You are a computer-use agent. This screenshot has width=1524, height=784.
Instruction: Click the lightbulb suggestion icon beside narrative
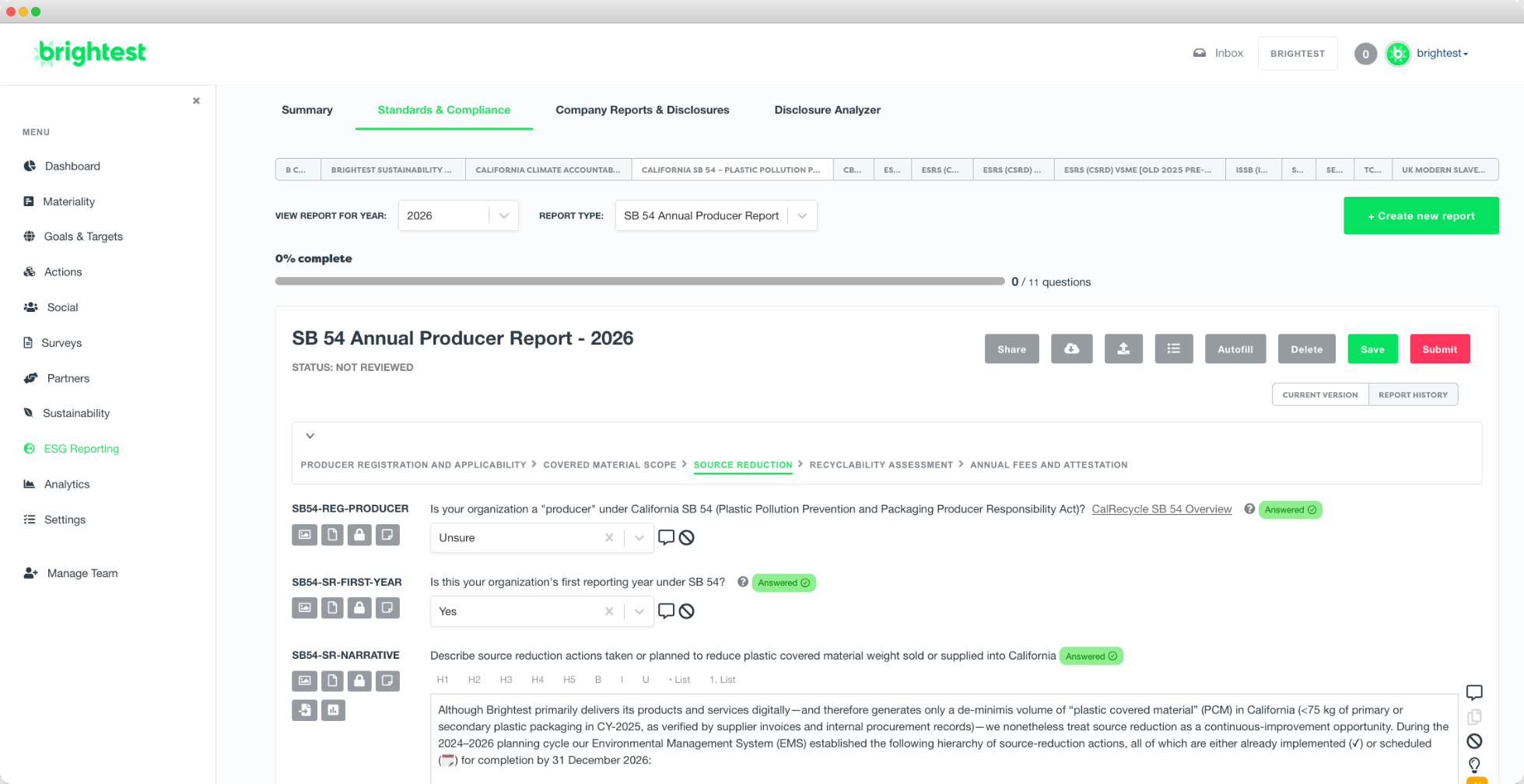[1474, 765]
